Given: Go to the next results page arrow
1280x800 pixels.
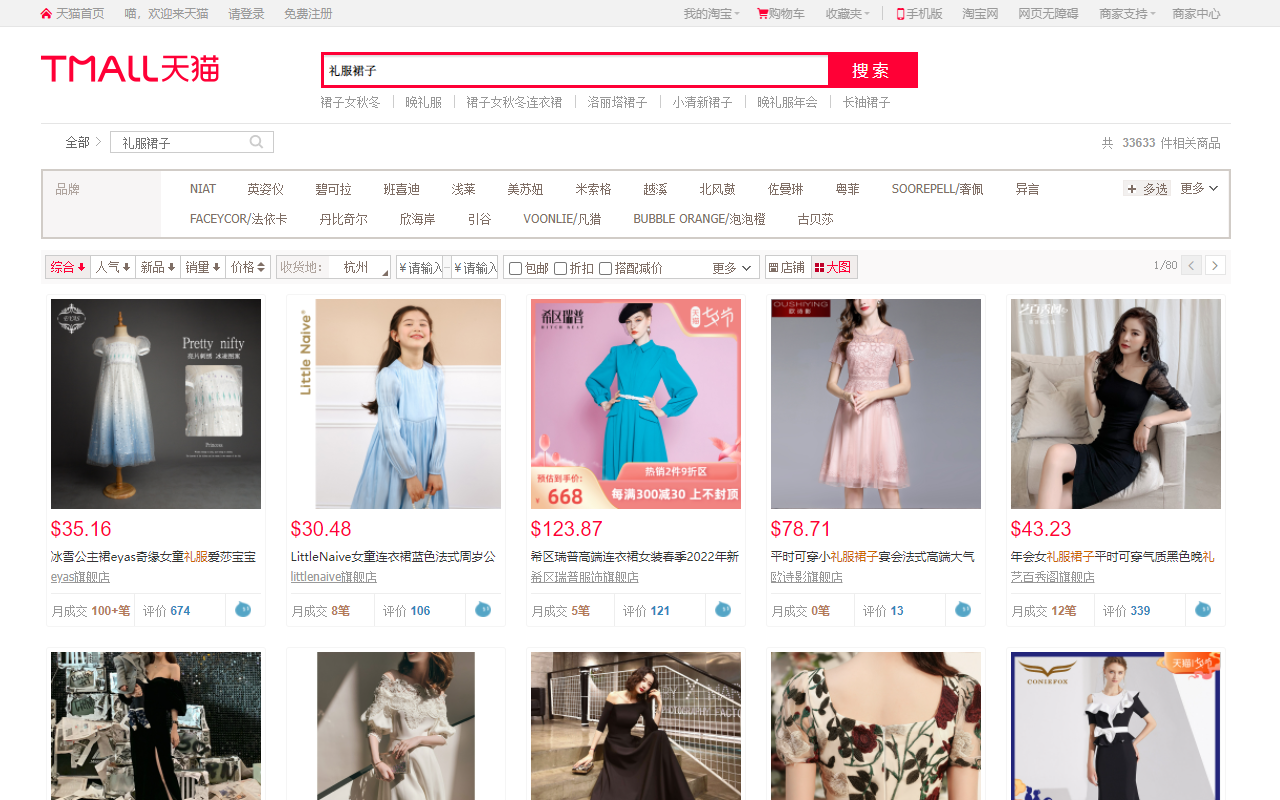Looking at the screenshot, I should [x=1215, y=265].
